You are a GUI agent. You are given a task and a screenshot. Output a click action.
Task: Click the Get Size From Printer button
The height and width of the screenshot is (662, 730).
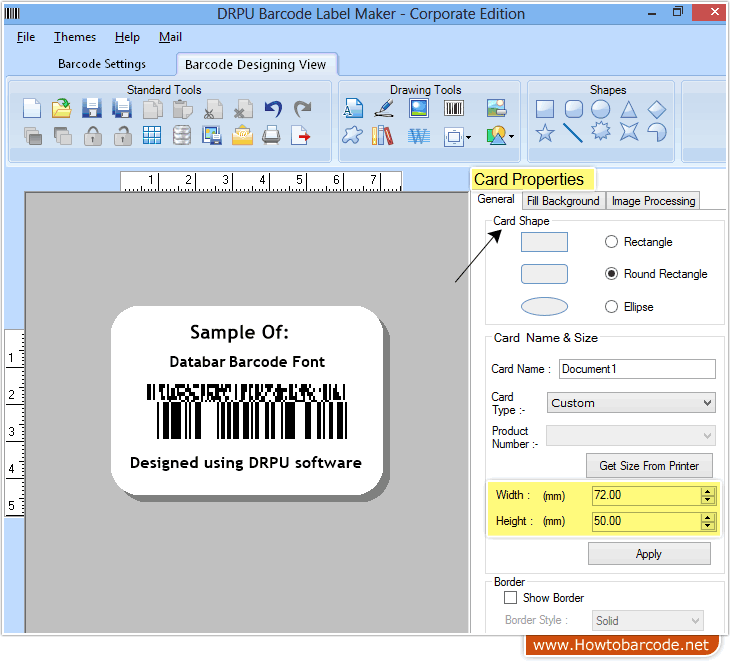(649, 466)
